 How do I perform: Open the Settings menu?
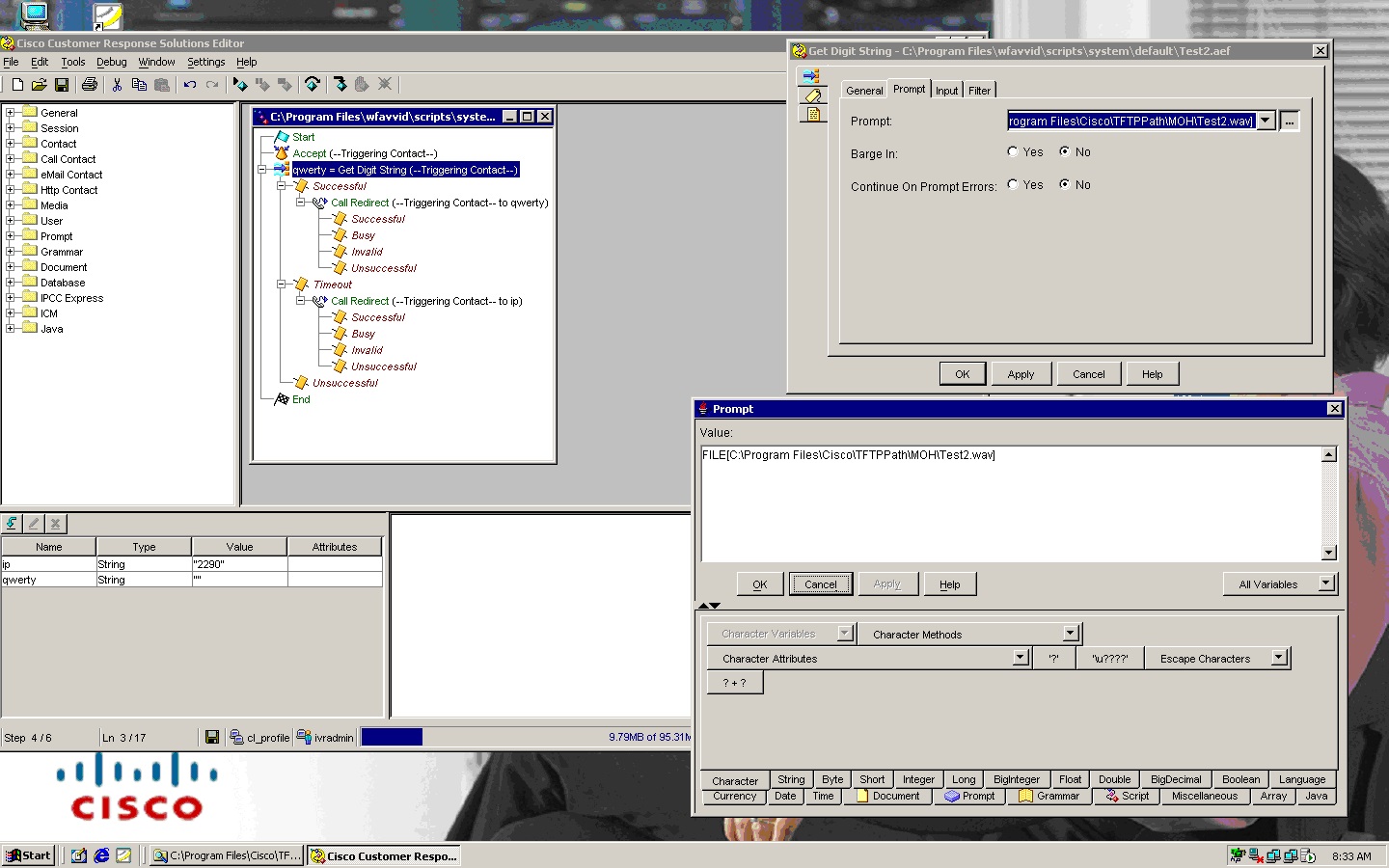click(x=206, y=62)
